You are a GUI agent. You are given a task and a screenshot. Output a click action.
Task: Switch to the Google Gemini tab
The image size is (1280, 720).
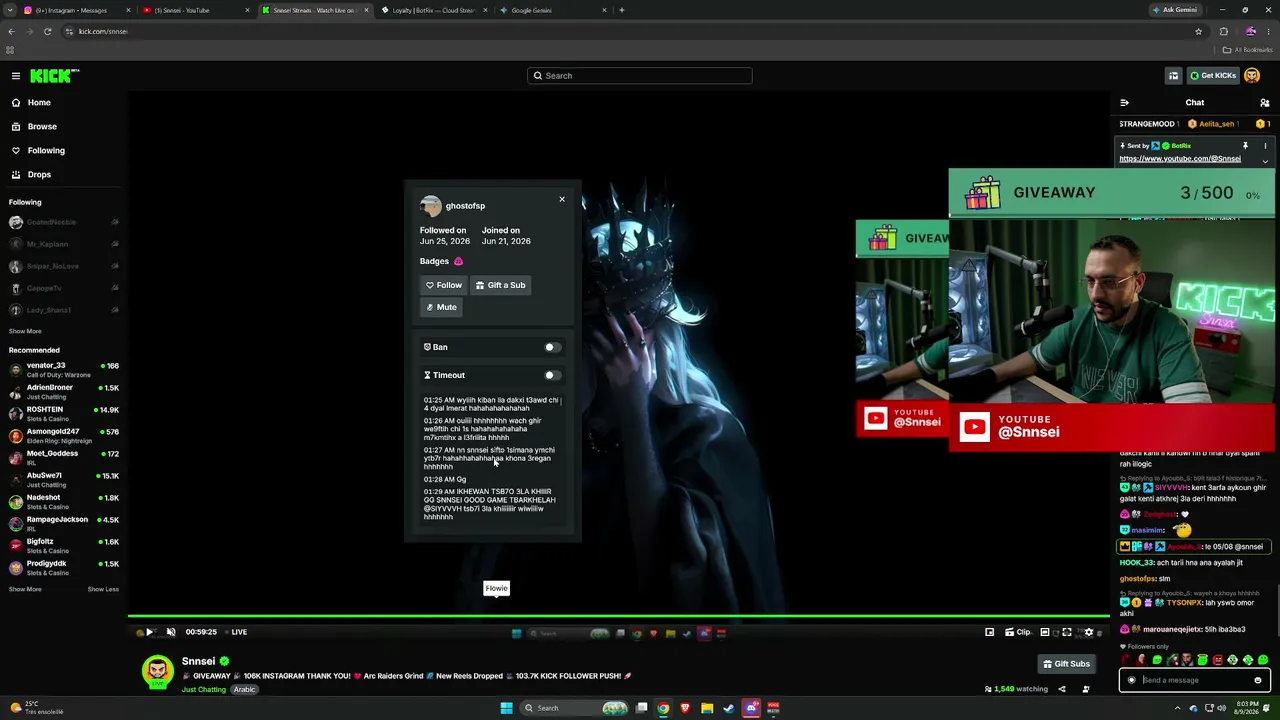click(x=553, y=10)
